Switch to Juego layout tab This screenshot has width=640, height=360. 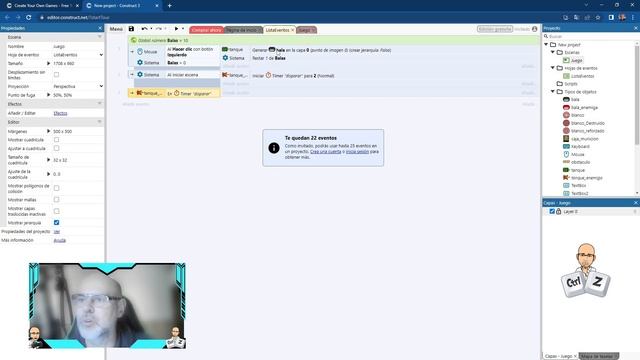(x=306, y=30)
